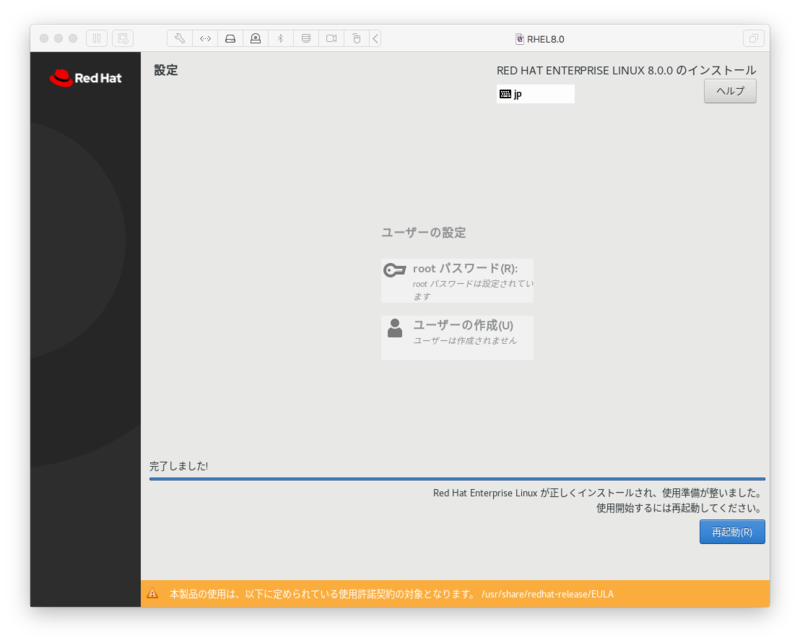The height and width of the screenshot is (643, 800).
Task: Click the network adapter arrows icon
Action: pyautogui.click(x=205, y=38)
